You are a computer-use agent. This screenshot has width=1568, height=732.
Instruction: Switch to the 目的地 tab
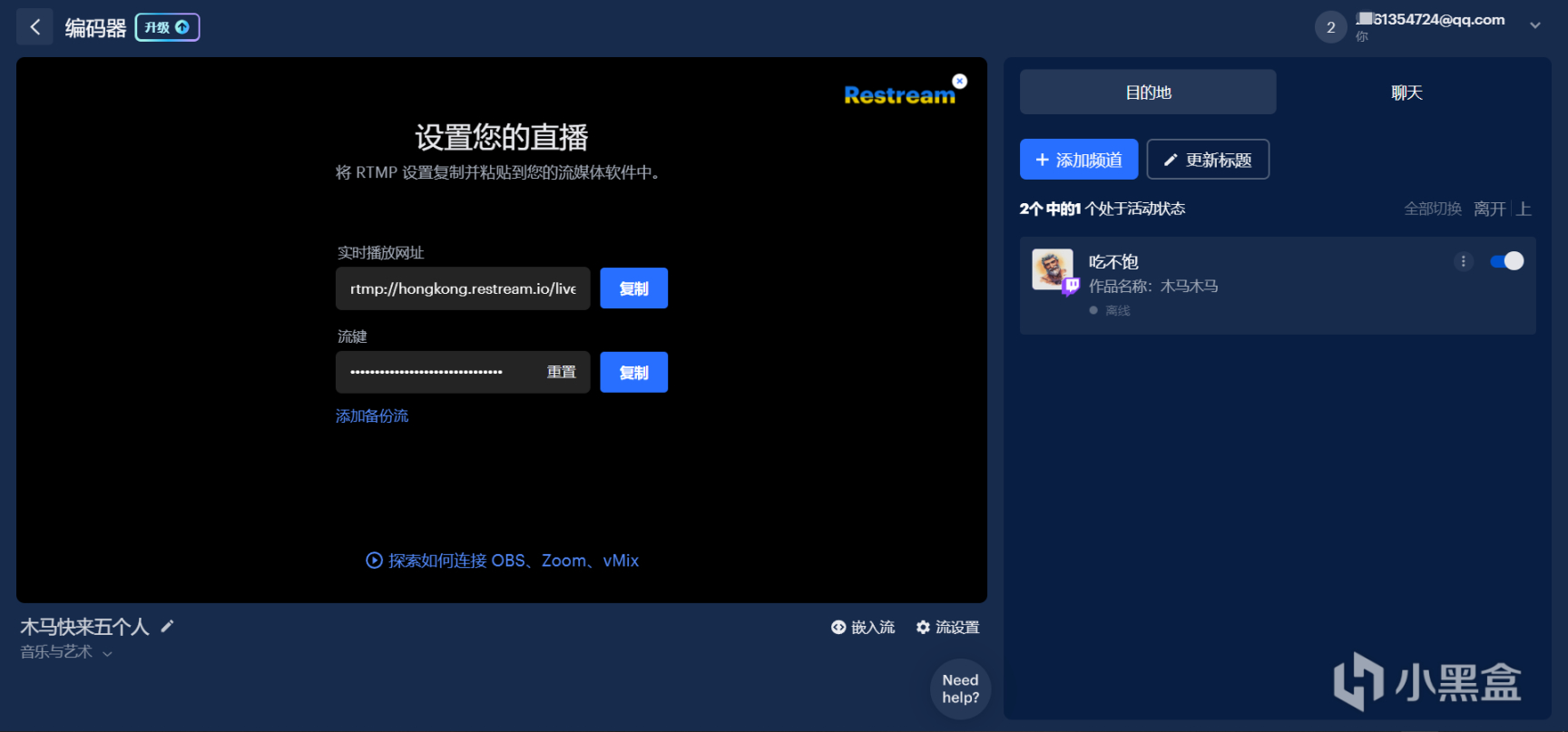click(x=1148, y=93)
